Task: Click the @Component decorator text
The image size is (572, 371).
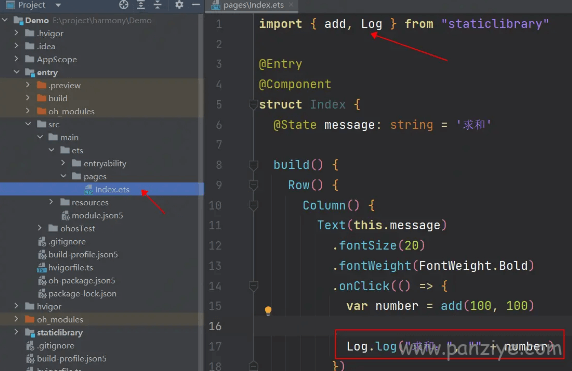Action: (x=295, y=84)
